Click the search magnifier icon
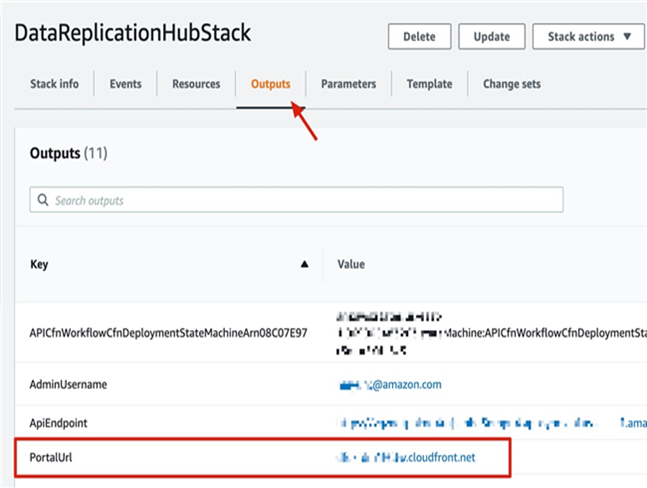 (x=43, y=200)
